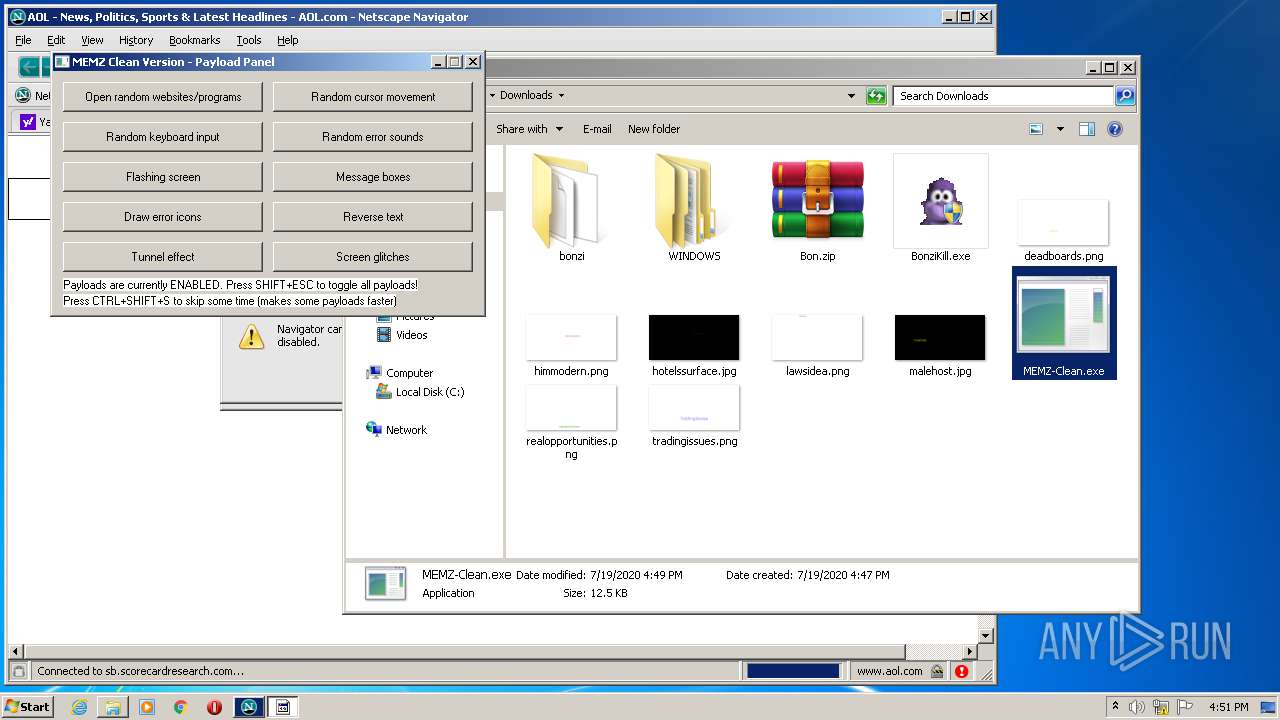Click the network tray icon
The width and height of the screenshot is (1280, 720).
[1161, 707]
